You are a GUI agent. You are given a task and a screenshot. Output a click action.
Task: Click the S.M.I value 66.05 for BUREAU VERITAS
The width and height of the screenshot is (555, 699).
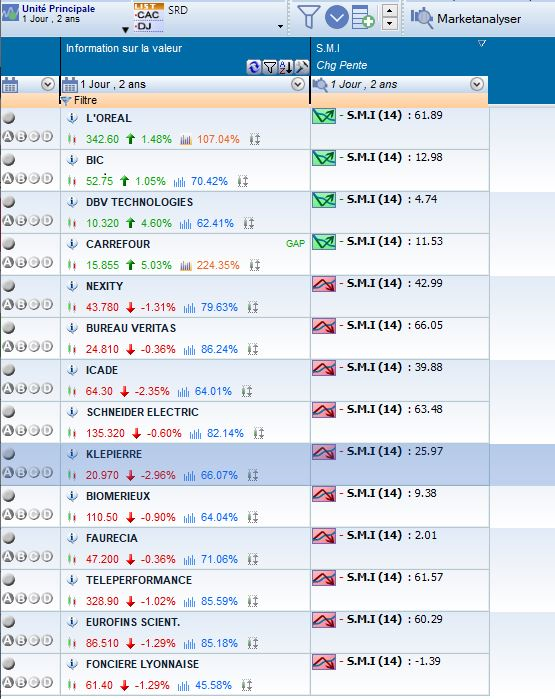tap(428, 325)
